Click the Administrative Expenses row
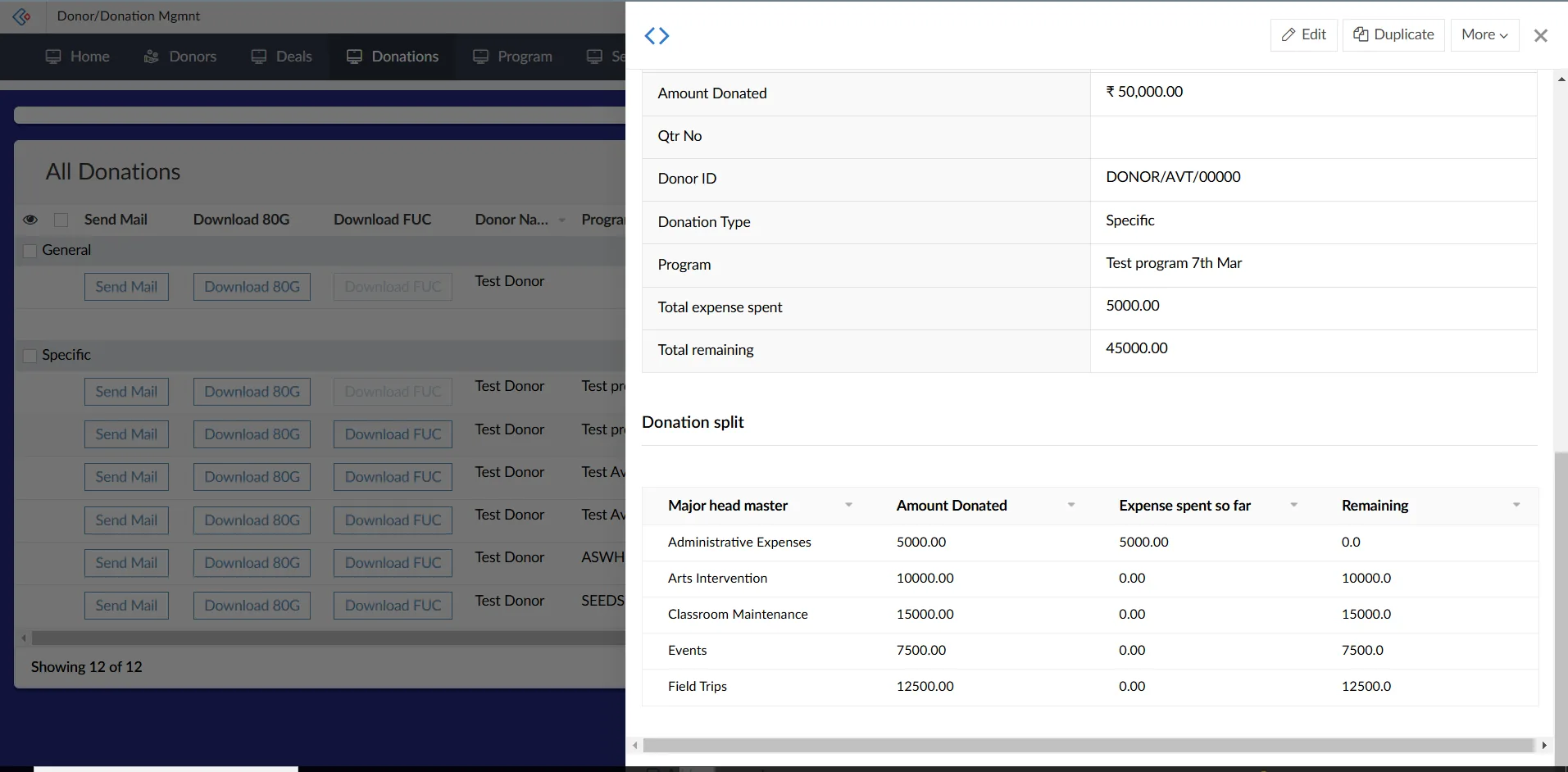Viewport: 1568px width, 772px height. click(x=1090, y=543)
